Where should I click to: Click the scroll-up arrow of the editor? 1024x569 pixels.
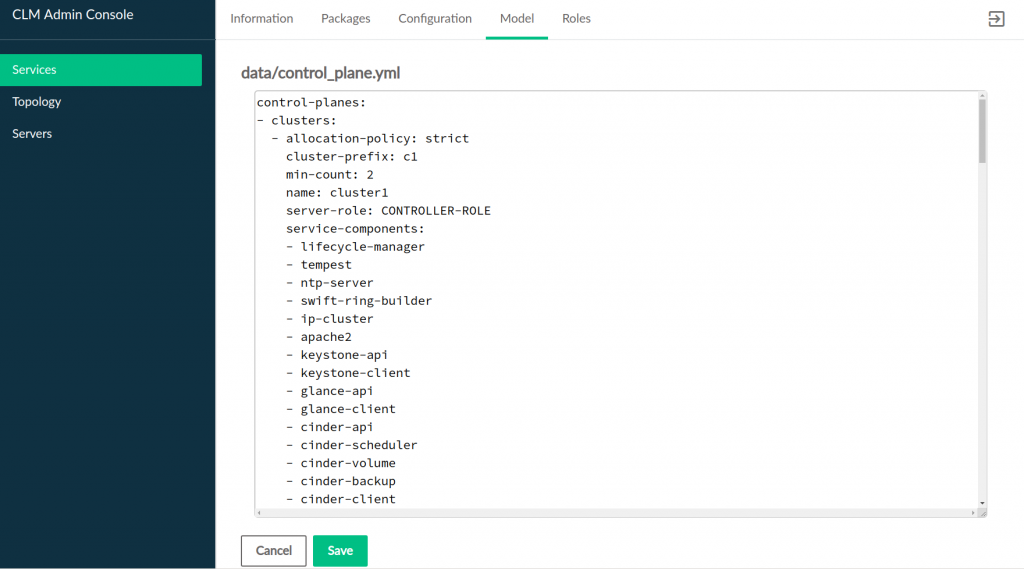pyautogui.click(x=982, y=97)
